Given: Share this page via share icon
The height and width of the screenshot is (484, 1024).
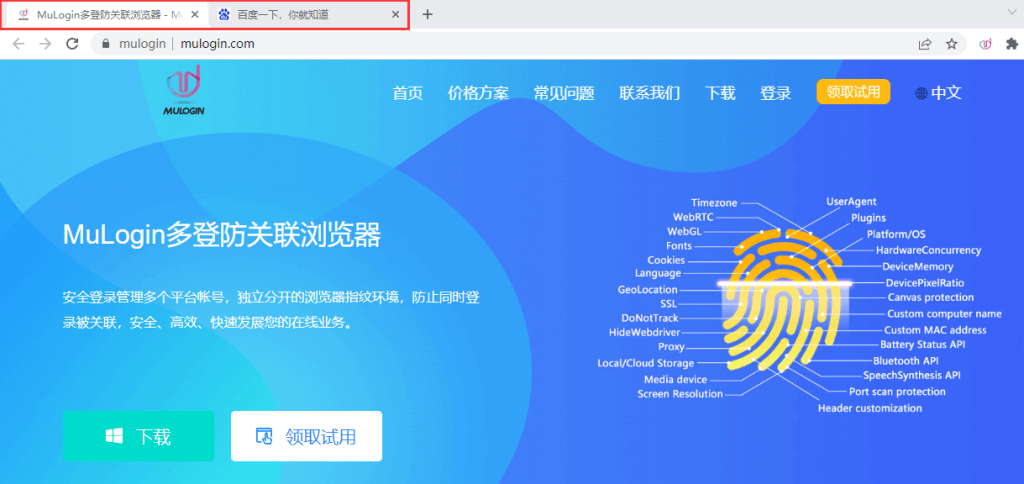Looking at the screenshot, I should [x=925, y=44].
